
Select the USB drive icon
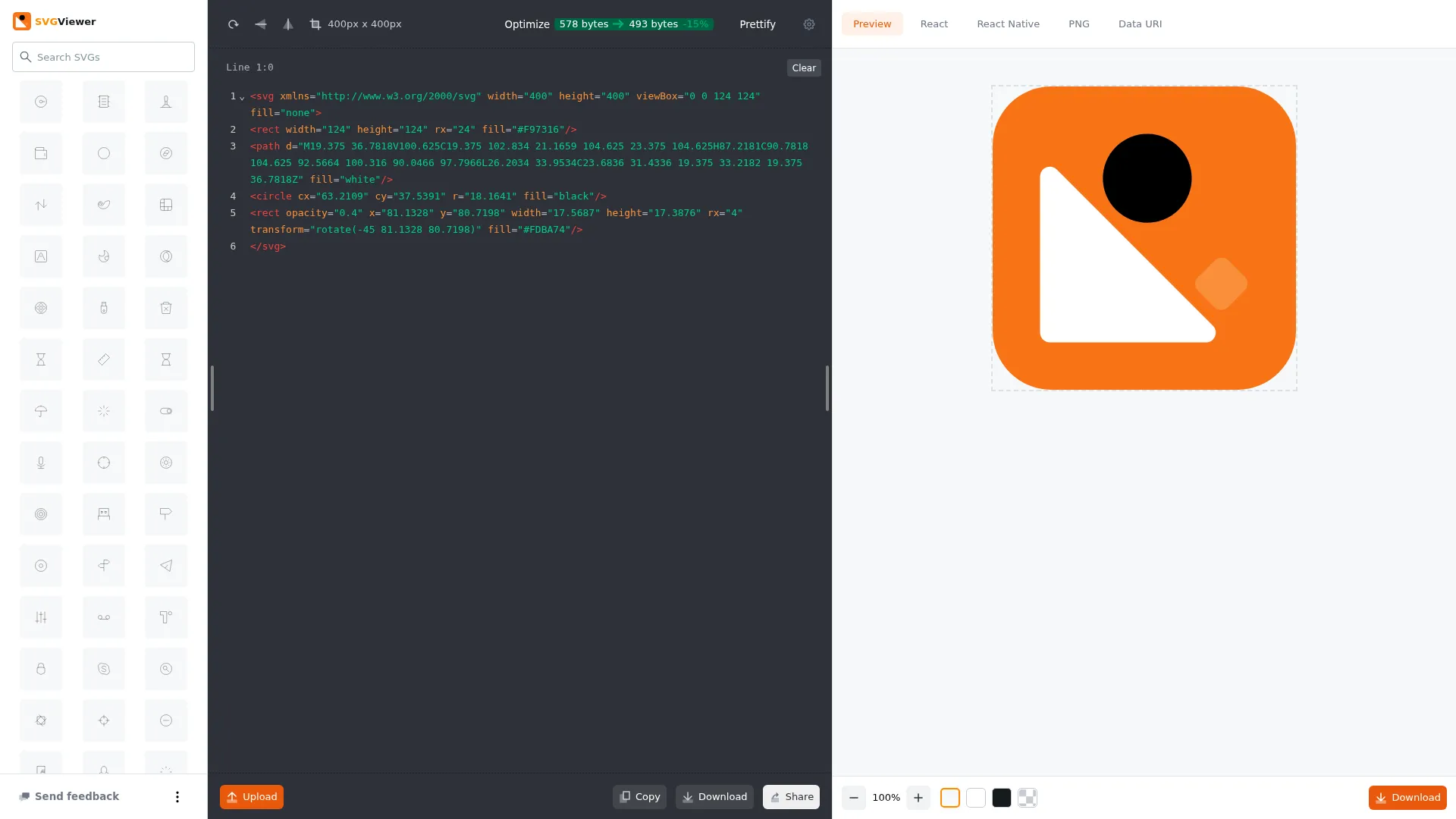[104, 308]
